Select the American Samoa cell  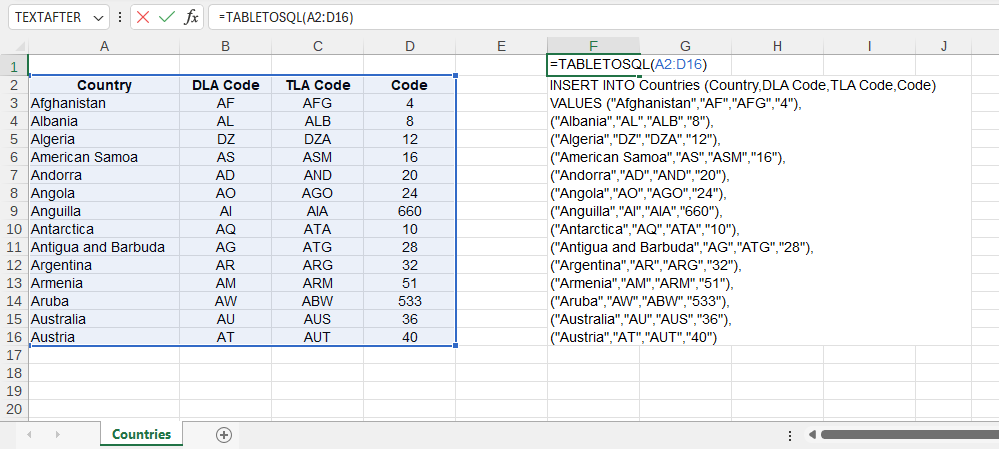[x=104, y=157]
